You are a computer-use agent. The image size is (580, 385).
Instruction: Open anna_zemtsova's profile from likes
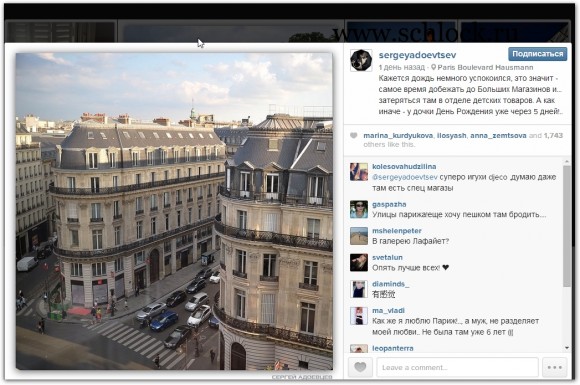tap(498, 135)
